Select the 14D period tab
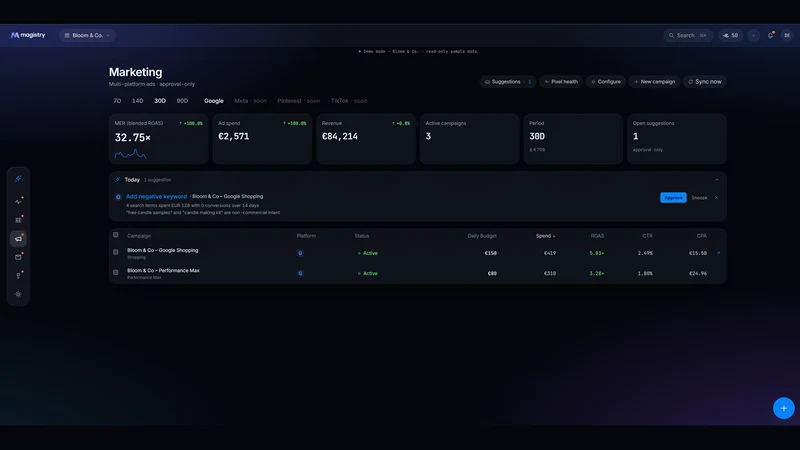Image resolution: width=800 pixels, height=450 pixels. click(138, 101)
